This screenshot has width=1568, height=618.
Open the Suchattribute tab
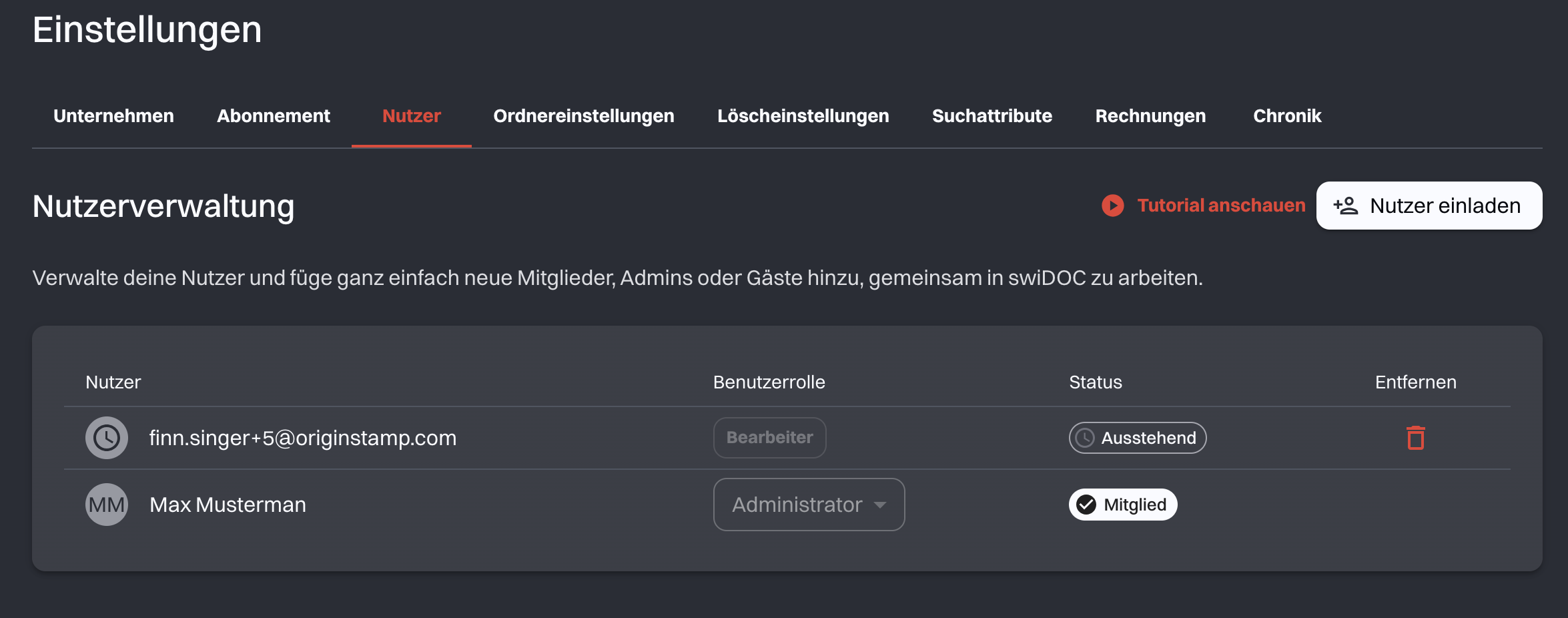pyautogui.click(x=992, y=116)
